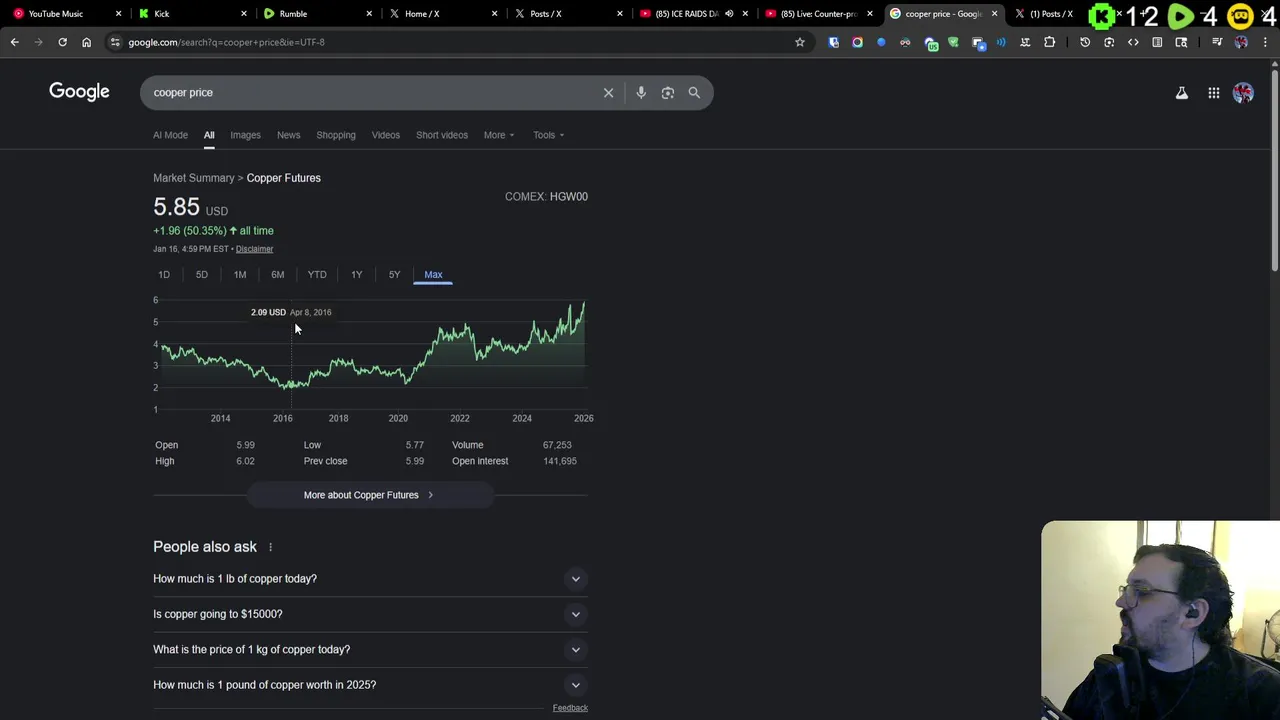1280x720 pixels.
Task: Reload the page
Action: pos(62,42)
